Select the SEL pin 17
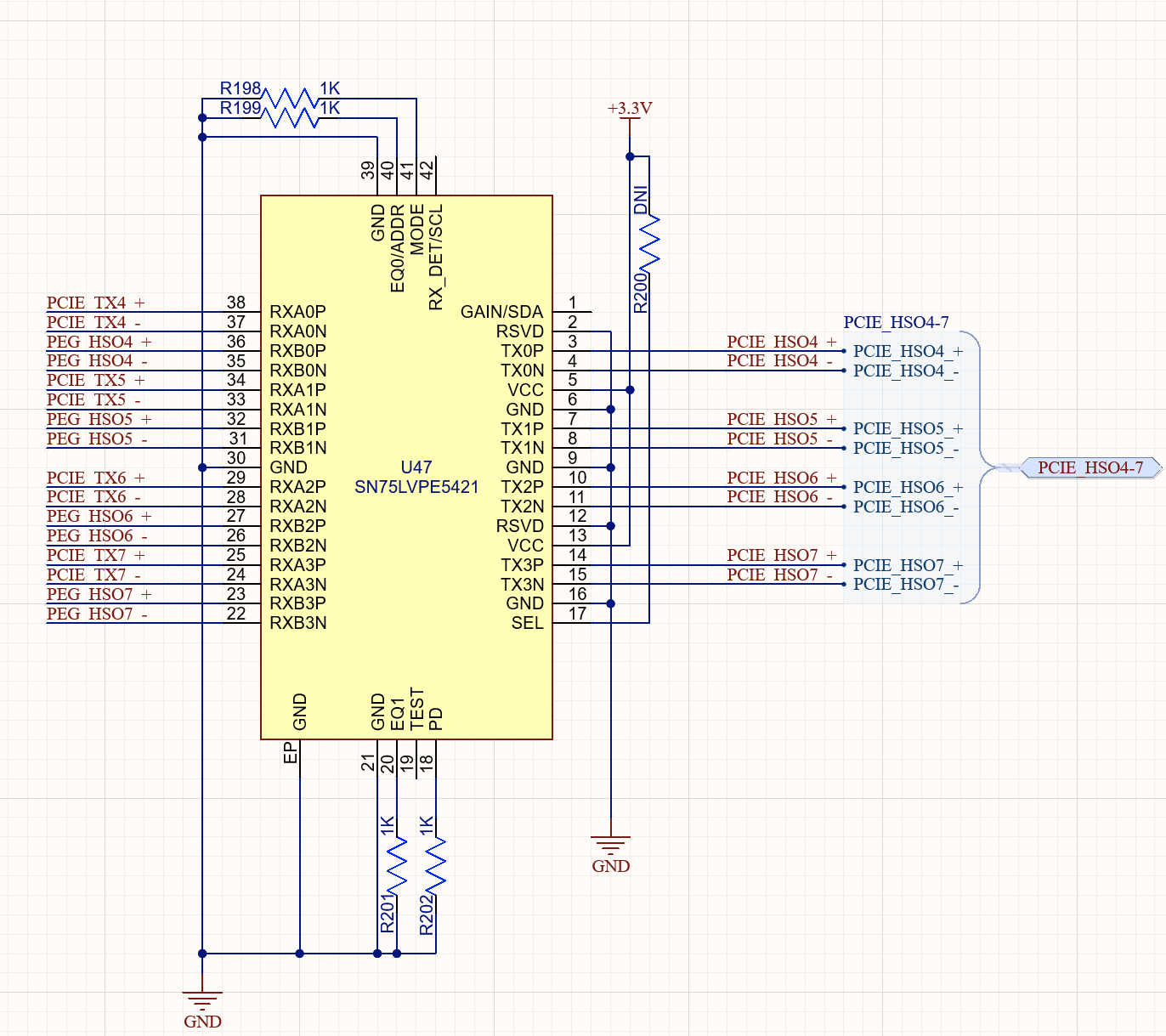The width and height of the screenshot is (1166, 1036). [572, 623]
